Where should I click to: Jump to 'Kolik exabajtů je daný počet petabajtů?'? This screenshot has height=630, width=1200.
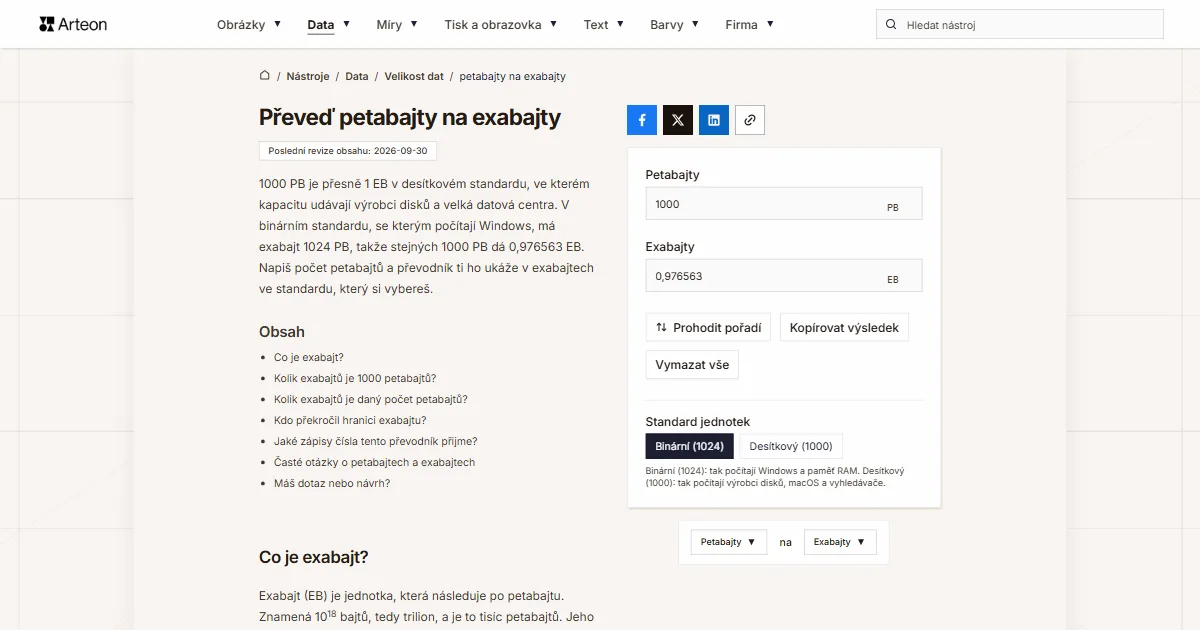[x=371, y=399]
